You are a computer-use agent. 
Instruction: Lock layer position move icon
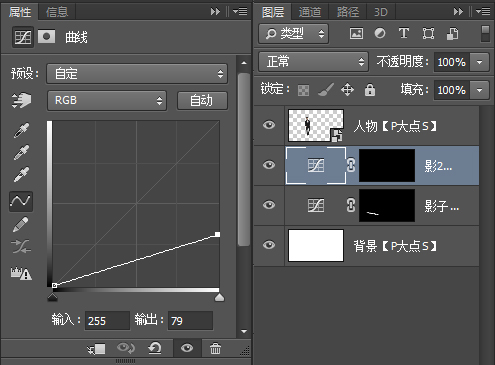click(347, 90)
